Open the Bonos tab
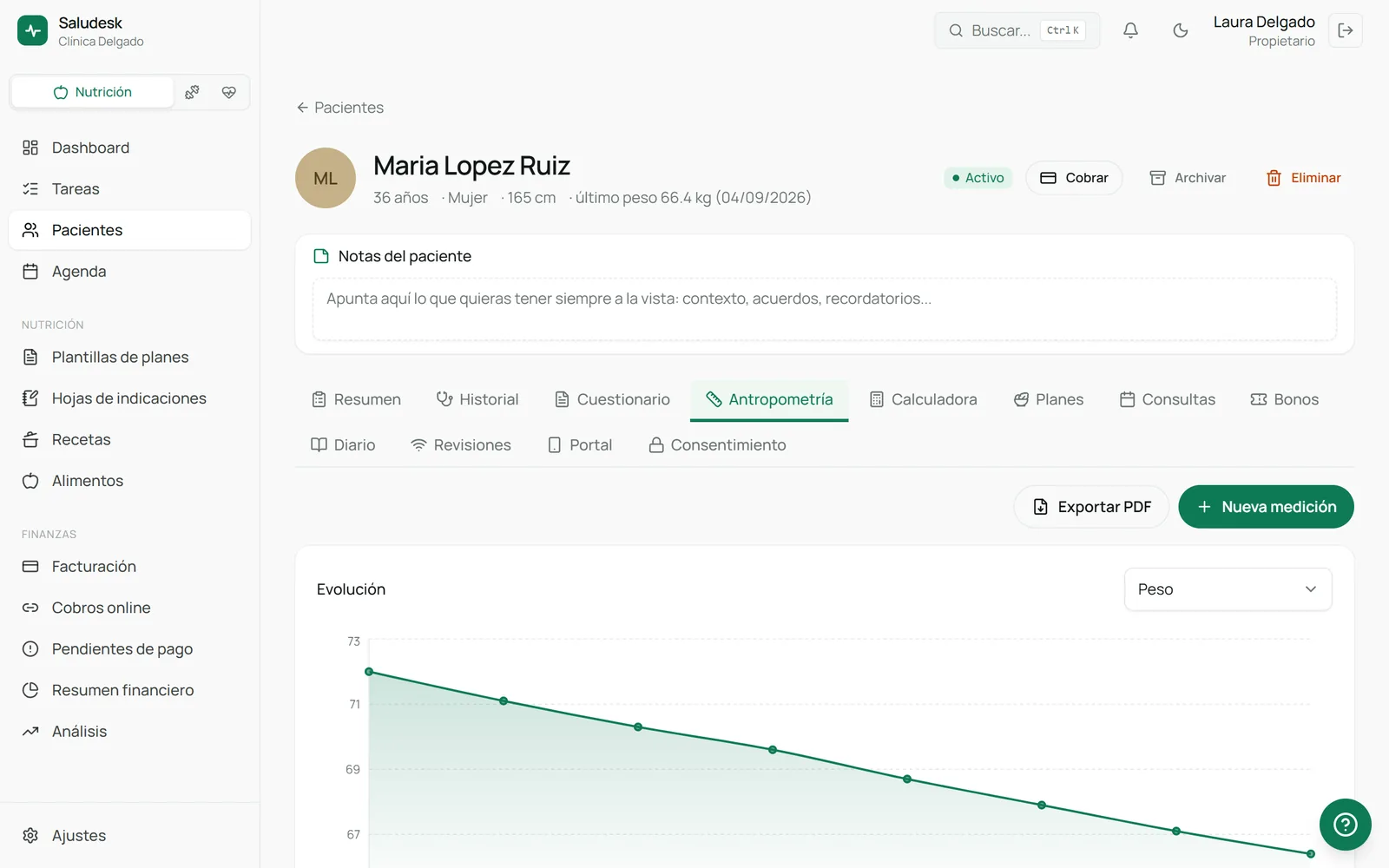Screen dimensions: 1389x868 tap(1285, 399)
